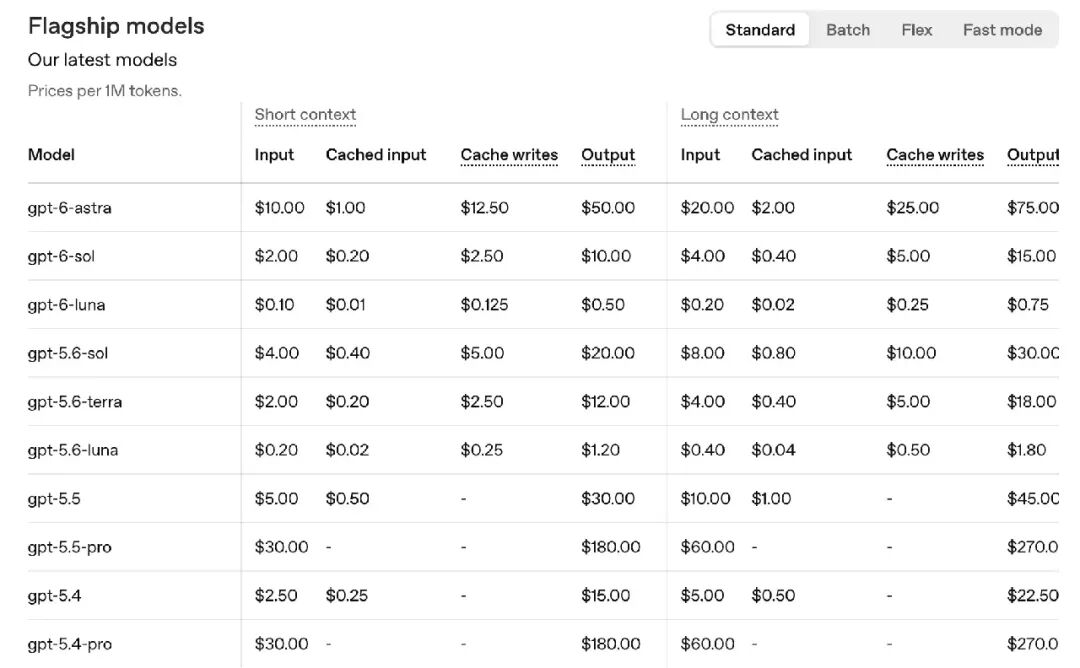Select the gpt-6-luna model name
This screenshot has height=668, width=1080.
tap(66, 304)
